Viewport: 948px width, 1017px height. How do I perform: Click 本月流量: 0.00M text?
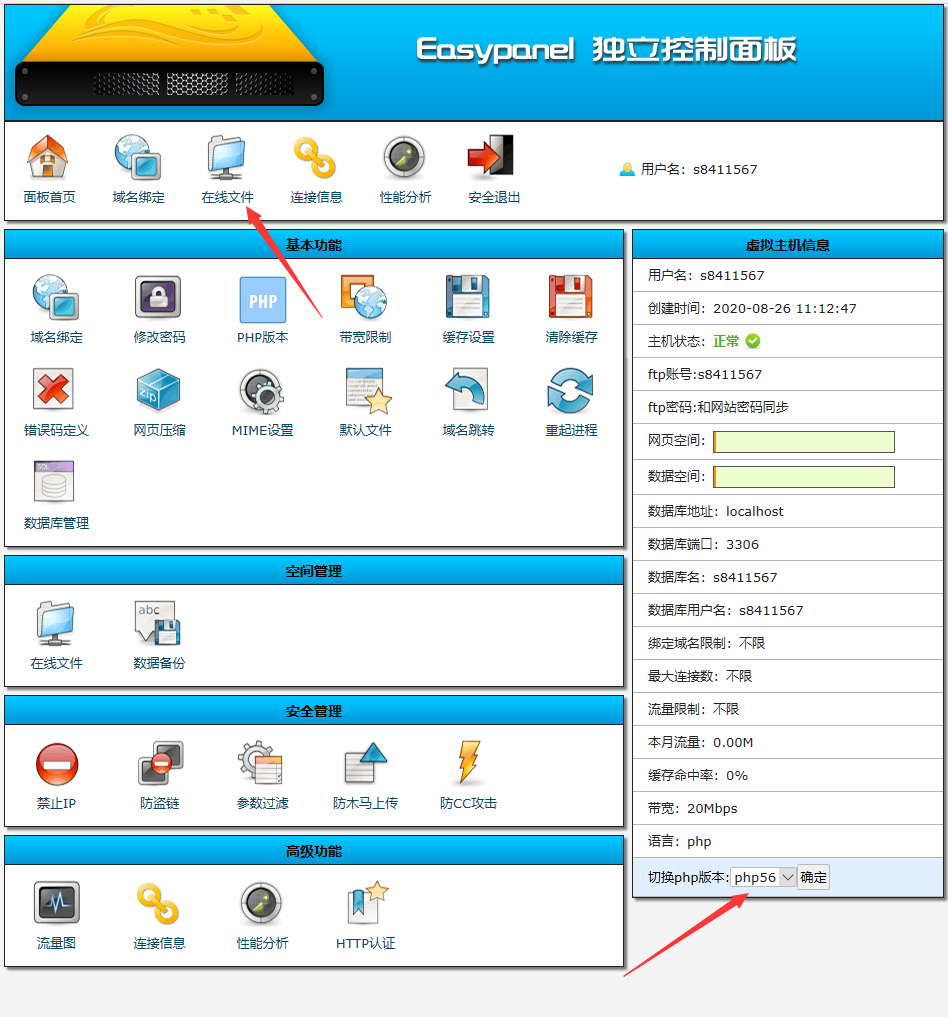point(701,742)
